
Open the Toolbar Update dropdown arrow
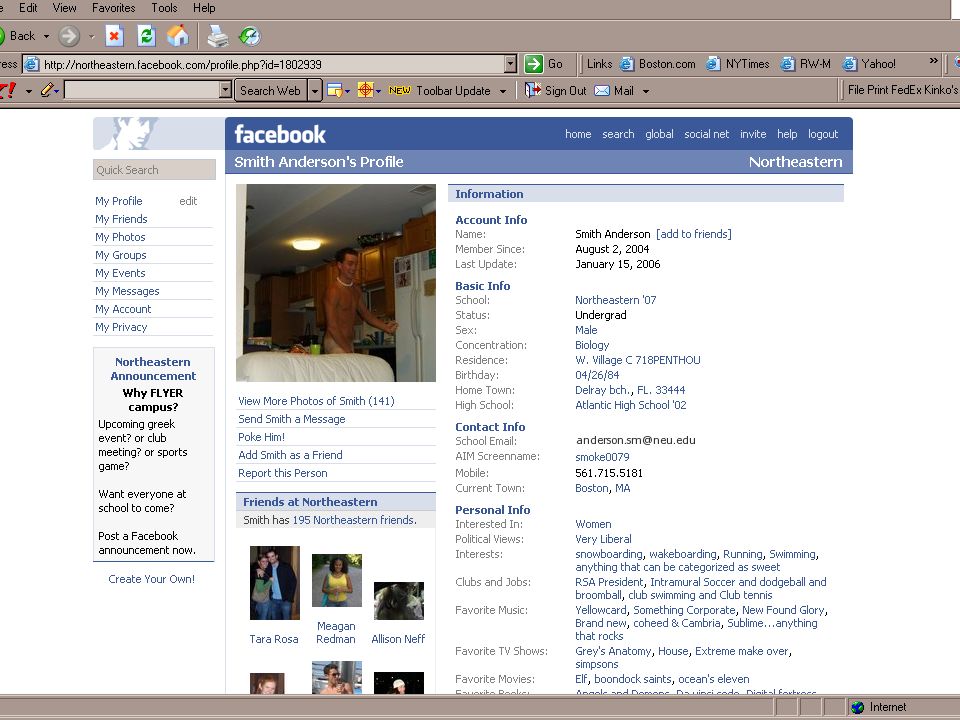[503, 91]
